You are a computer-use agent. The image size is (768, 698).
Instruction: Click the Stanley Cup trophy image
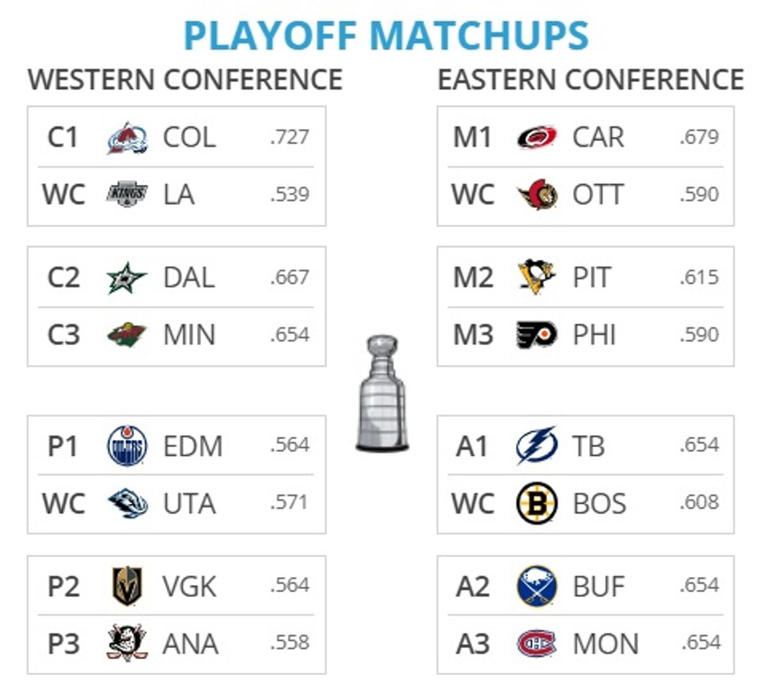pos(382,394)
